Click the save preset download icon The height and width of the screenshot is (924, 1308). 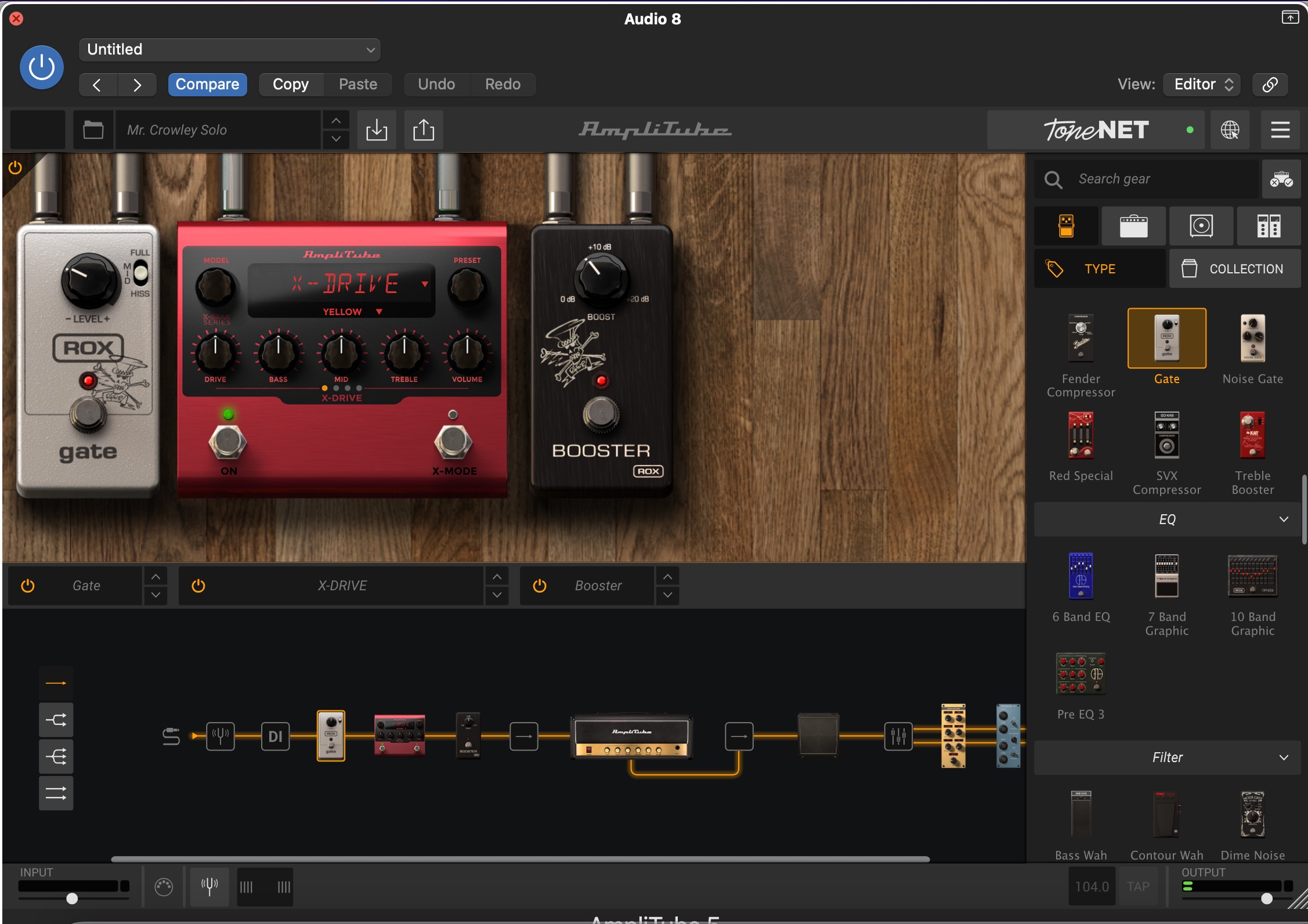click(x=377, y=130)
